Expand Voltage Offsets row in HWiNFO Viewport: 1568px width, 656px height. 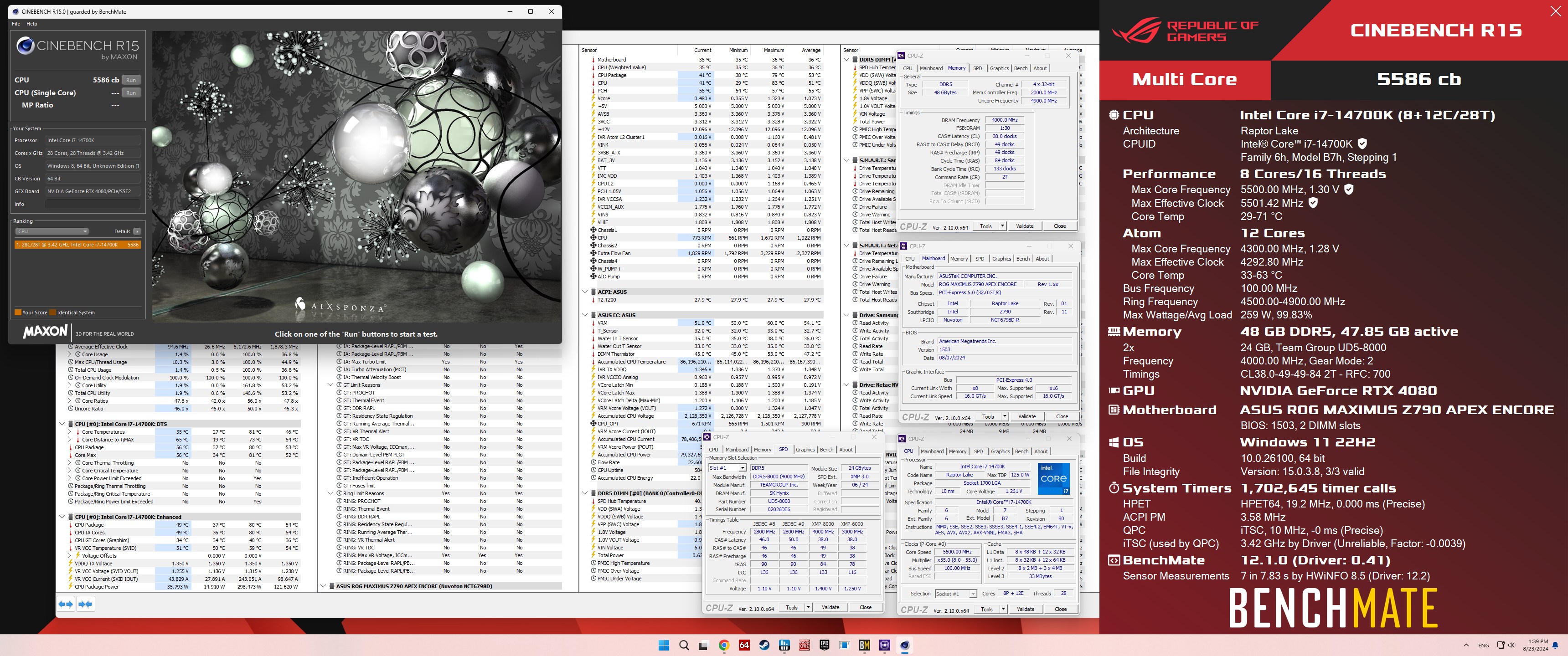[x=69, y=556]
